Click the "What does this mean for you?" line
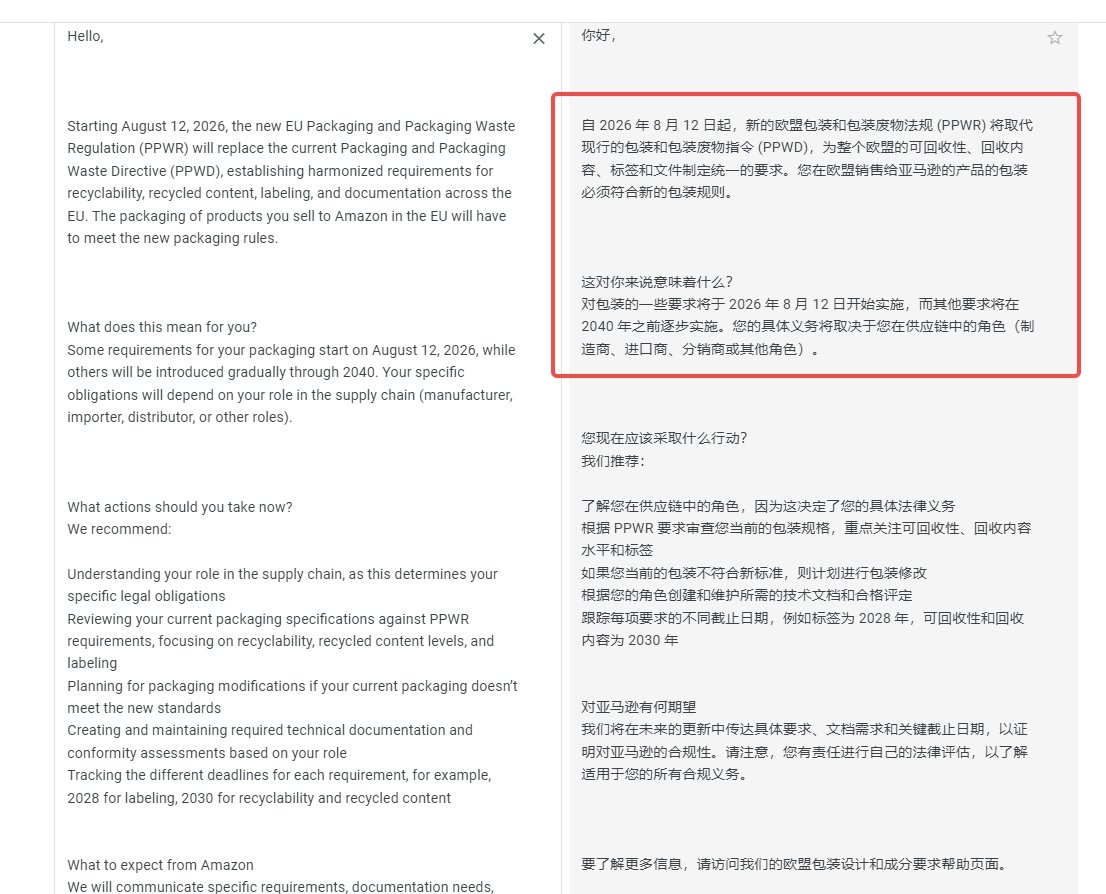This screenshot has height=894, width=1106. click(x=162, y=328)
